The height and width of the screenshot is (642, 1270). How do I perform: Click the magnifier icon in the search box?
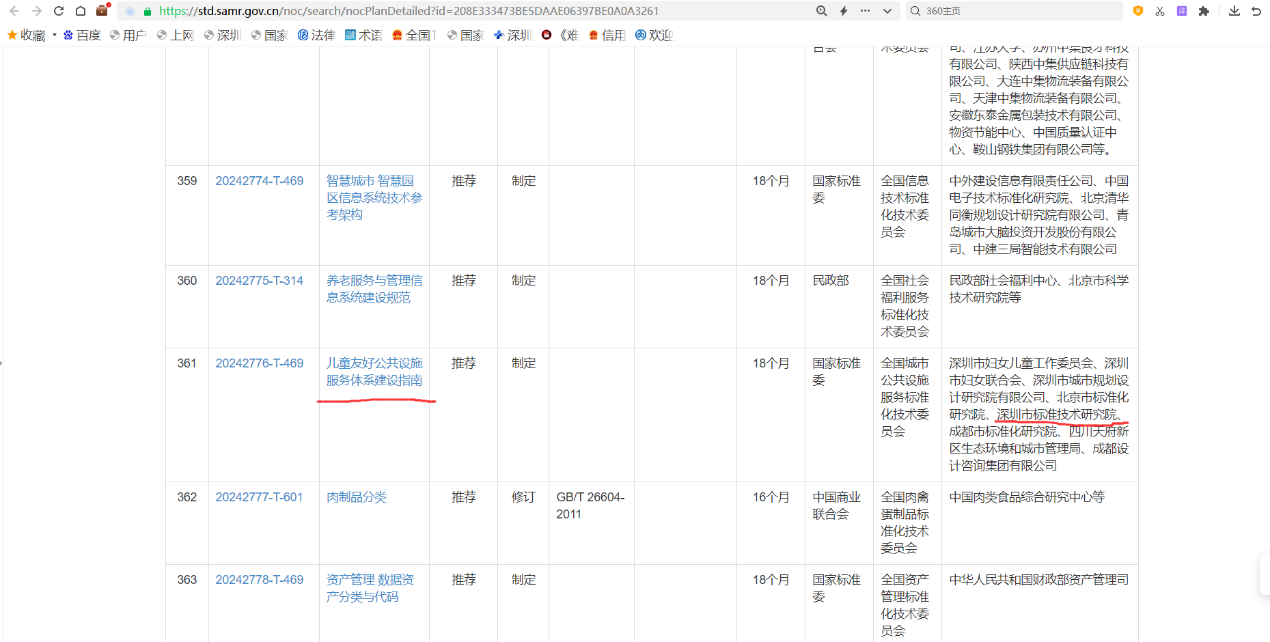(917, 11)
